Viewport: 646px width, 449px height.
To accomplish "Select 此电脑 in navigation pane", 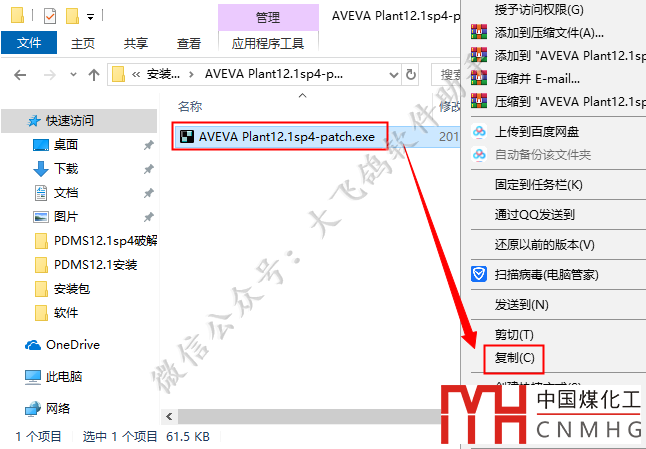I will point(64,377).
